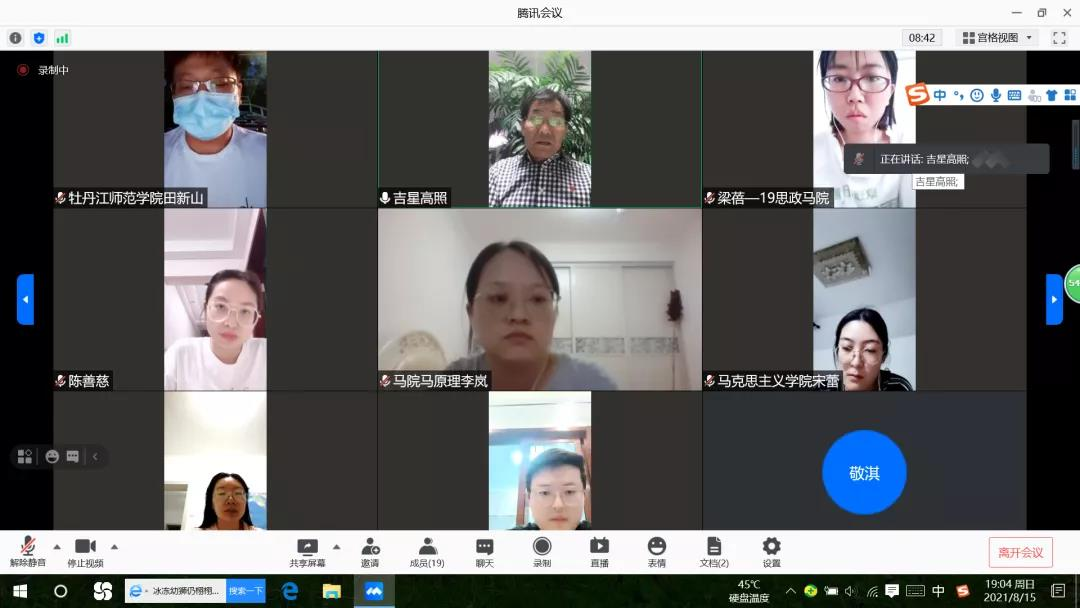The image size is (1080, 608).
Task: Open meeting settings (设置)
Action: [x=771, y=552]
